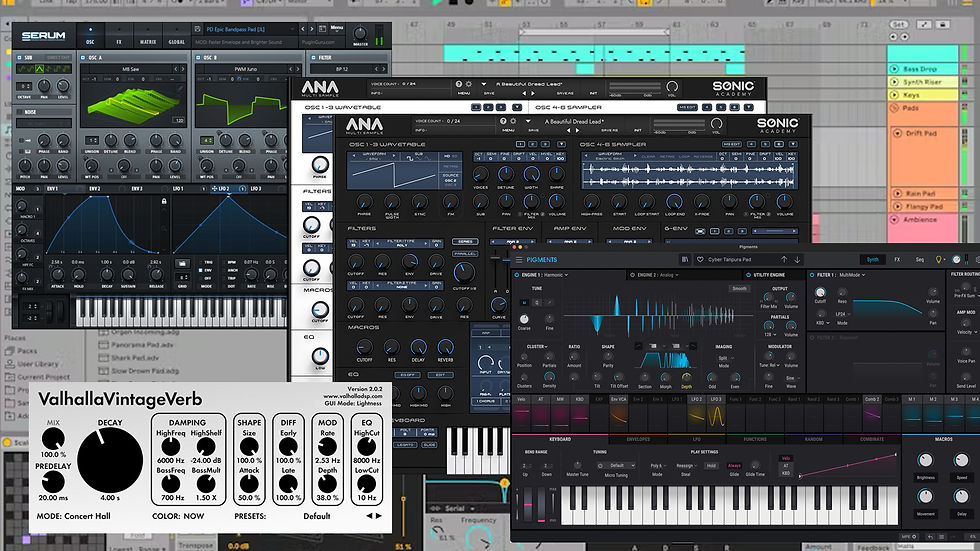Click the lock icon in Serum envelope display
This screenshot has height=551, width=980.
click(164, 201)
